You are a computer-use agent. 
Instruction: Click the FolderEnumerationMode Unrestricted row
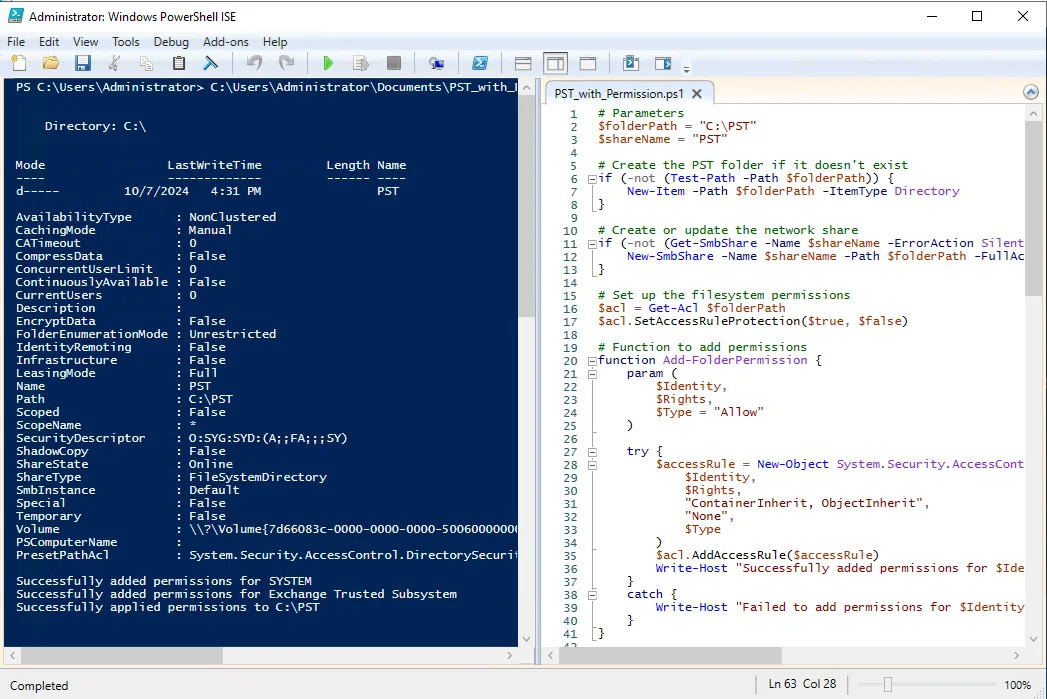click(146, 334)
